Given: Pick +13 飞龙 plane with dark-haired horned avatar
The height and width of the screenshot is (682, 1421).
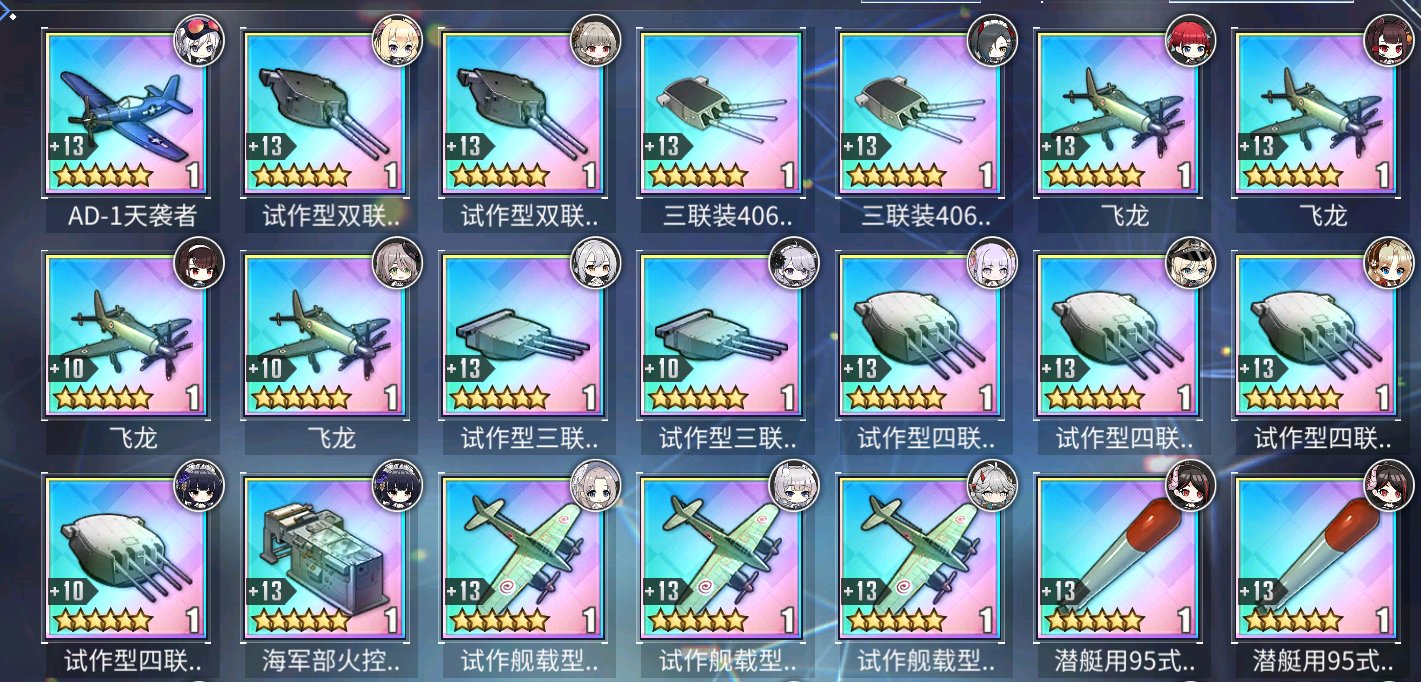Looking at the screenshot, I should point(1314,113).
